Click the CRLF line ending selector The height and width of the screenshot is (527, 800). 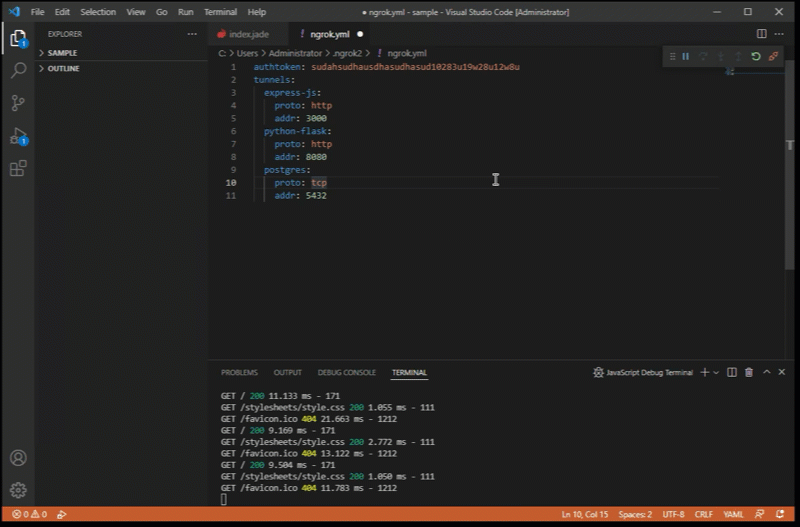[704, 514]
